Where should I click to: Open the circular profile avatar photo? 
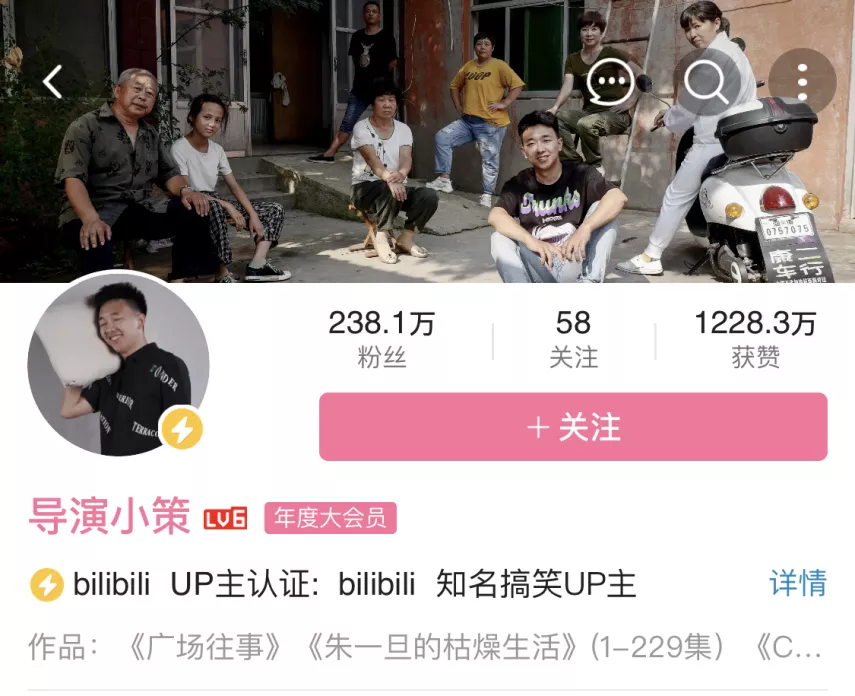[118, 364]
